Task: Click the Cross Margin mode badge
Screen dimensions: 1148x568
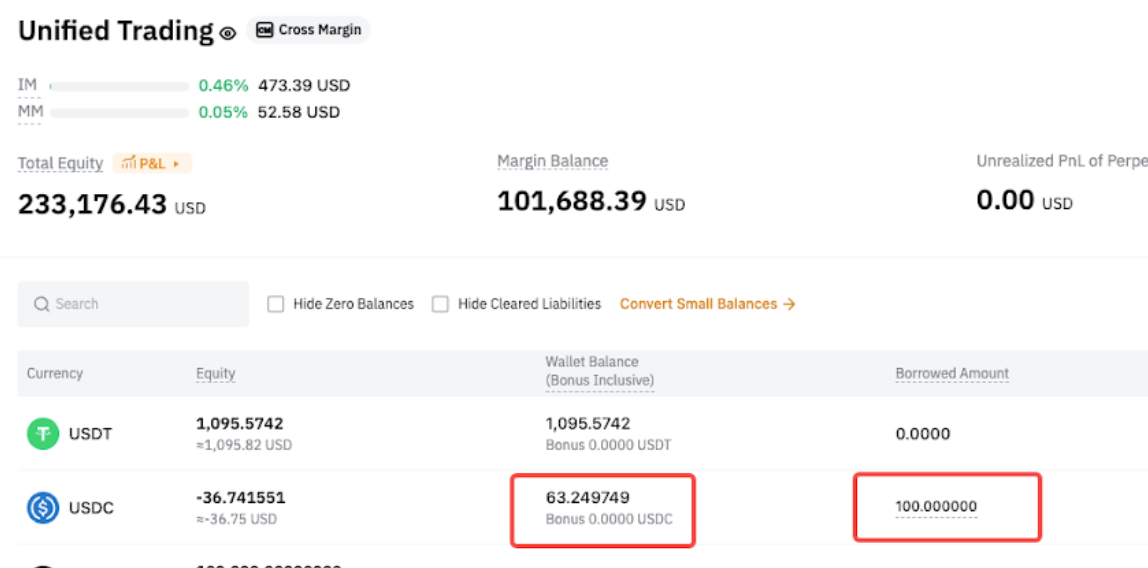Action: point(307,30)
